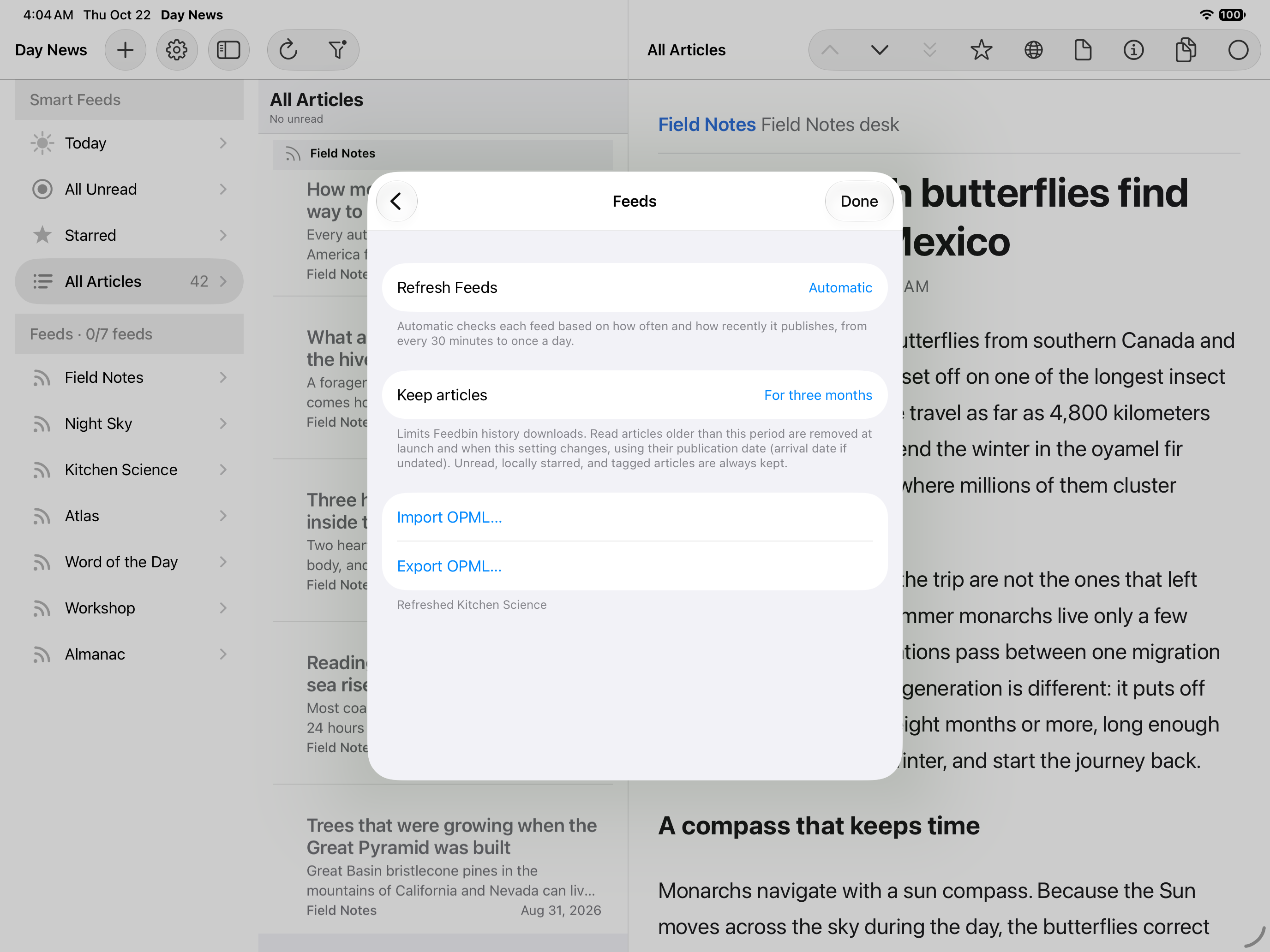Star the current article

[981, 50]
